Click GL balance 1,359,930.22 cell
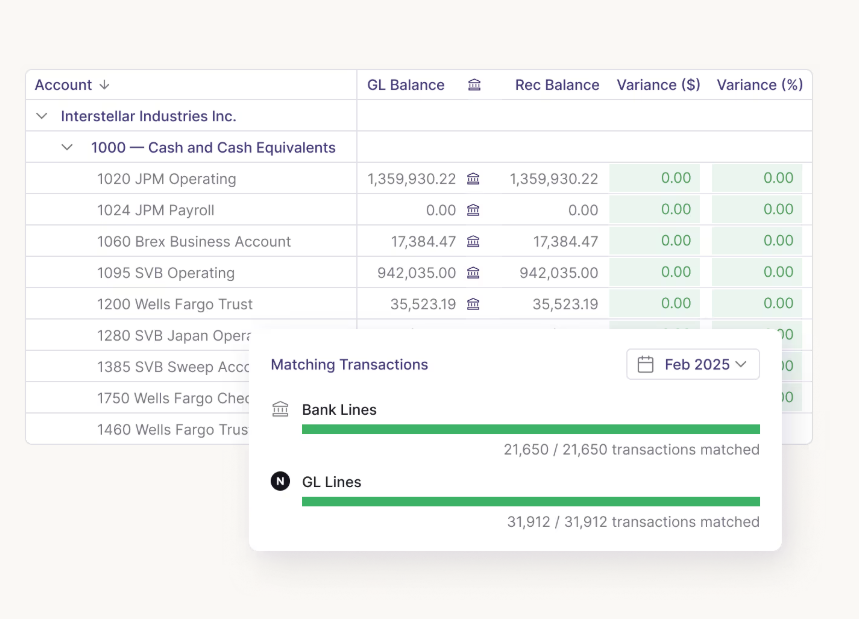The height and width of the screenshot is (619, 859). pos(411,179)
